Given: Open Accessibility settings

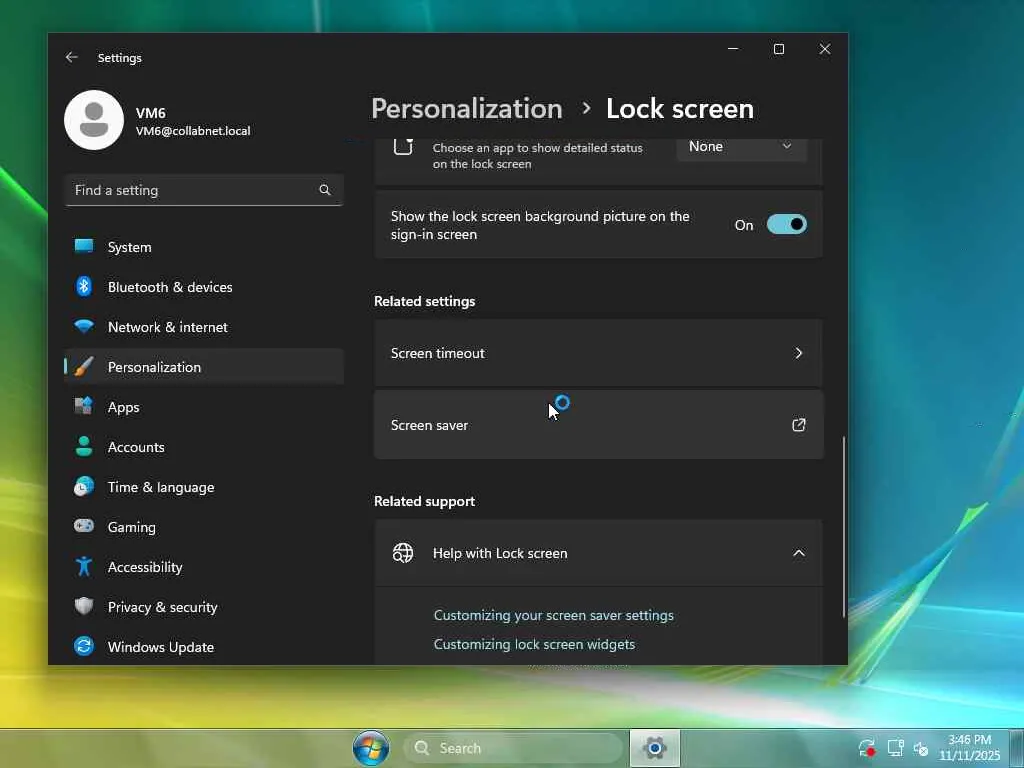Looking at the screenshot, I should pyautogui.click(x=204, y=567).
